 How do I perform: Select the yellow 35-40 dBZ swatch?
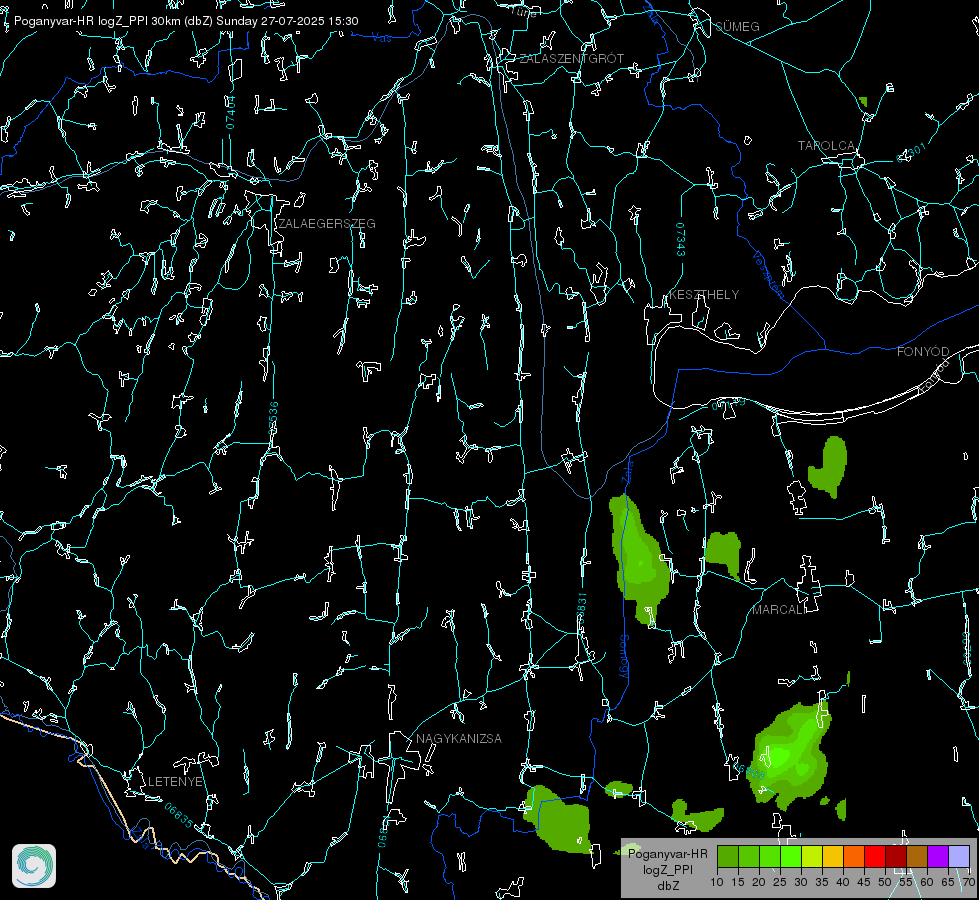click(833, 856)
